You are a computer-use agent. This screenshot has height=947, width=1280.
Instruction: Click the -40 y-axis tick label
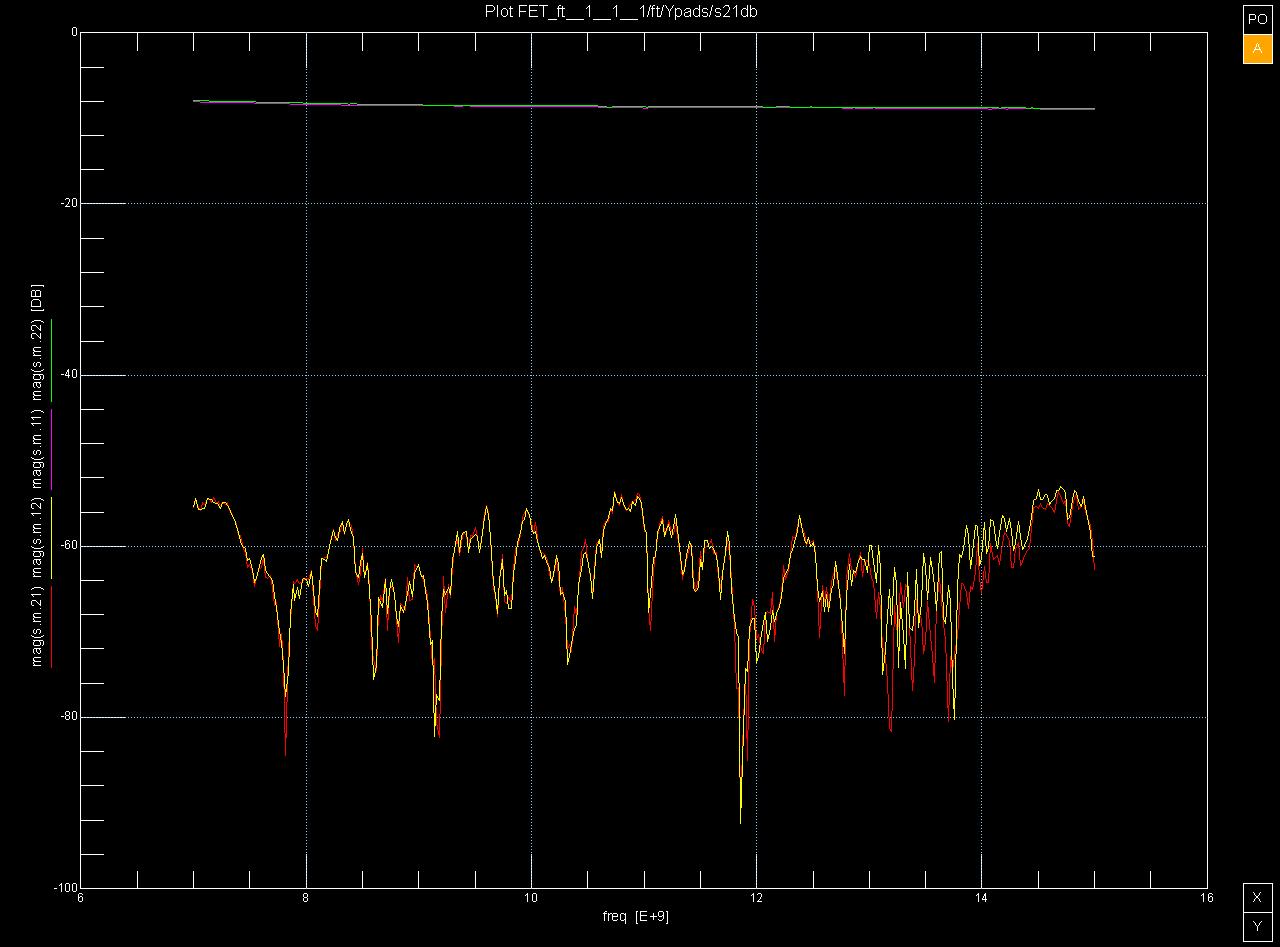pos(67,375)
